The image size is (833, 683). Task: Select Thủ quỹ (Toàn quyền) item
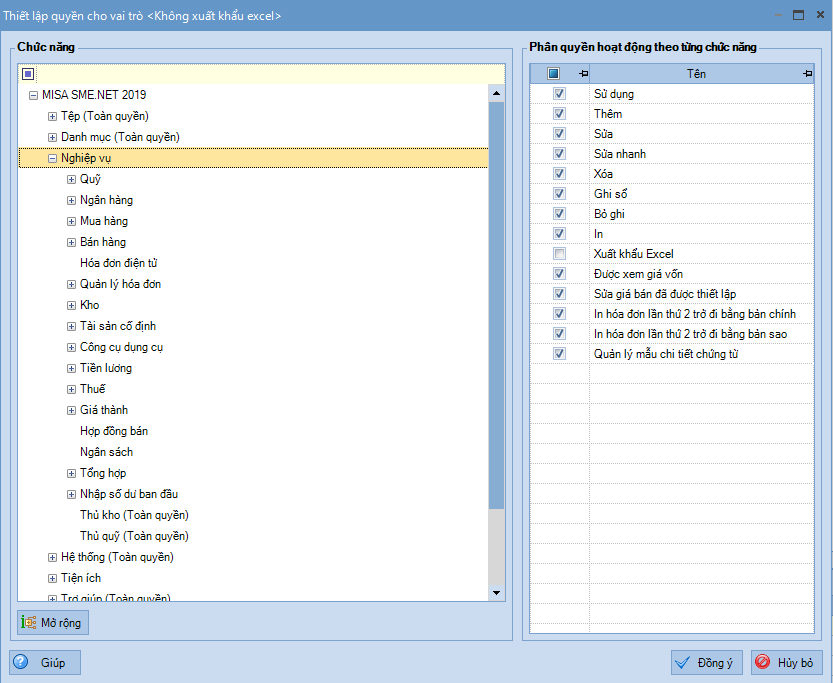point(134,536)
